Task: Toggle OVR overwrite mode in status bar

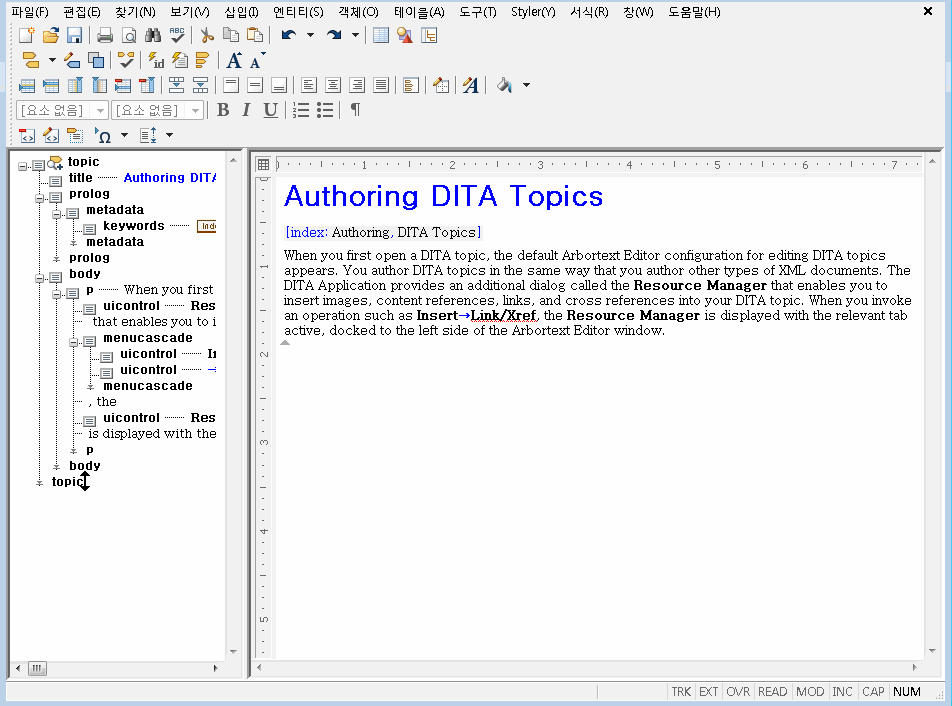Action: coord(738,691)
